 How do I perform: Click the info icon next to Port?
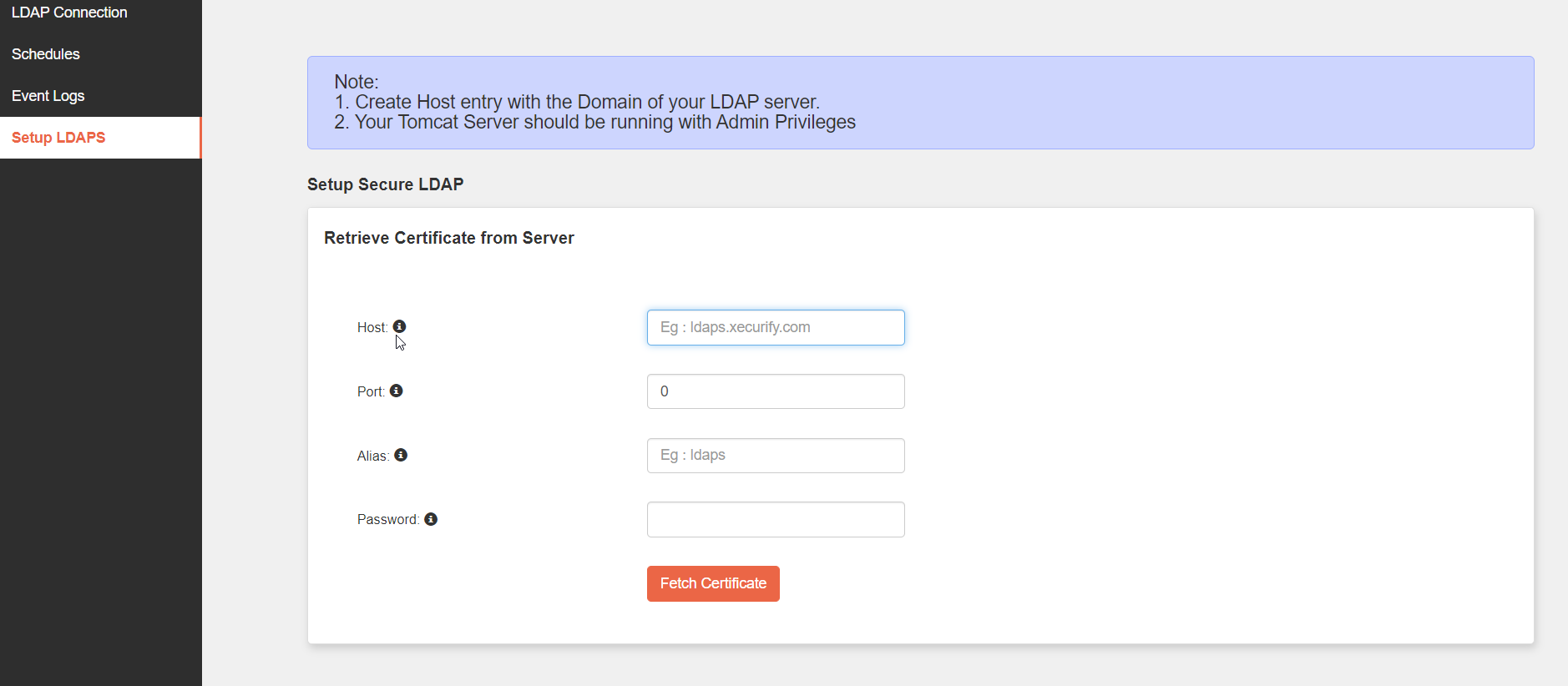click(397, 391)
